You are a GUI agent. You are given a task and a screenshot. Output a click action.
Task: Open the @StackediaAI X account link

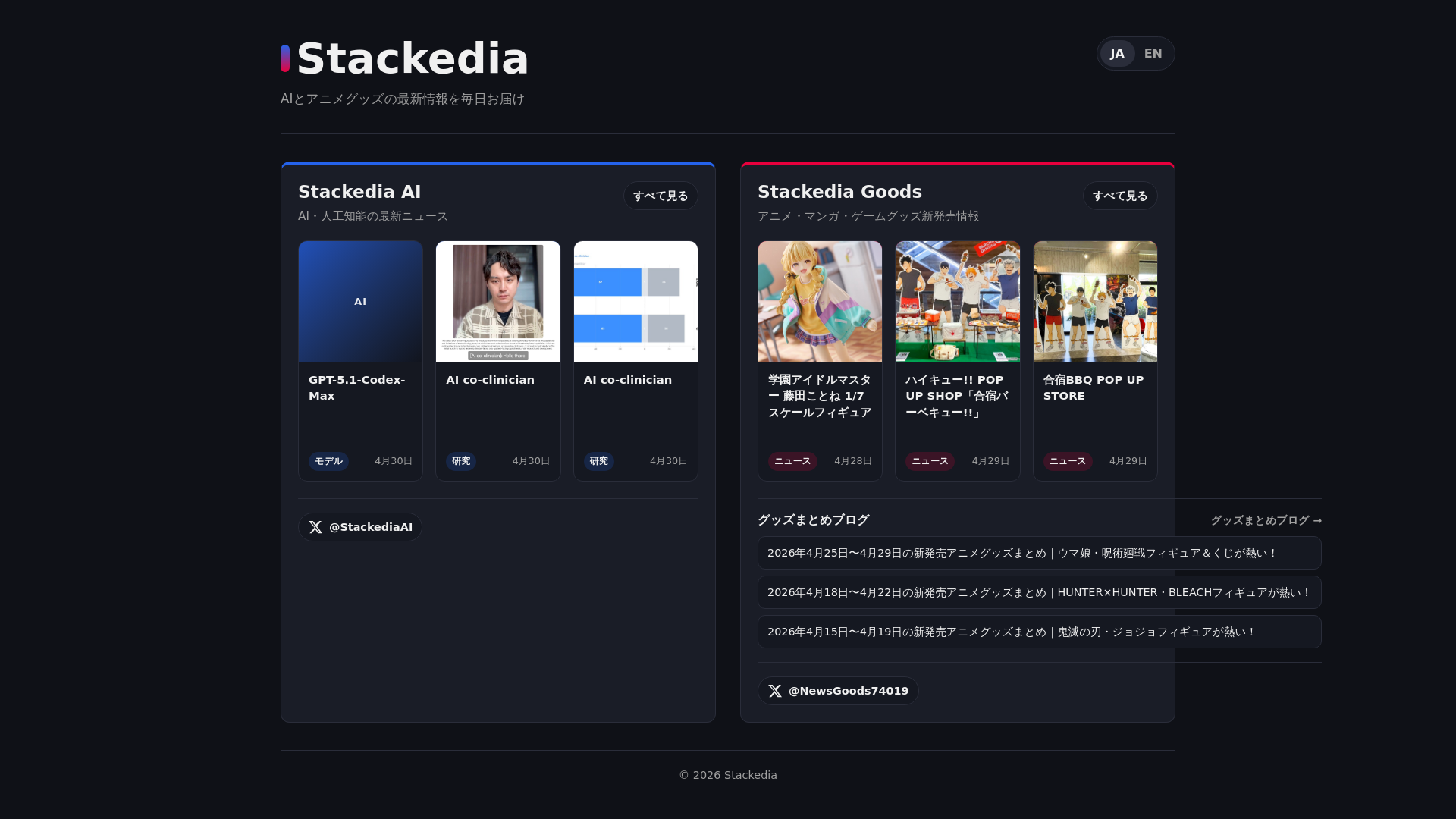(x=360, y=527)
